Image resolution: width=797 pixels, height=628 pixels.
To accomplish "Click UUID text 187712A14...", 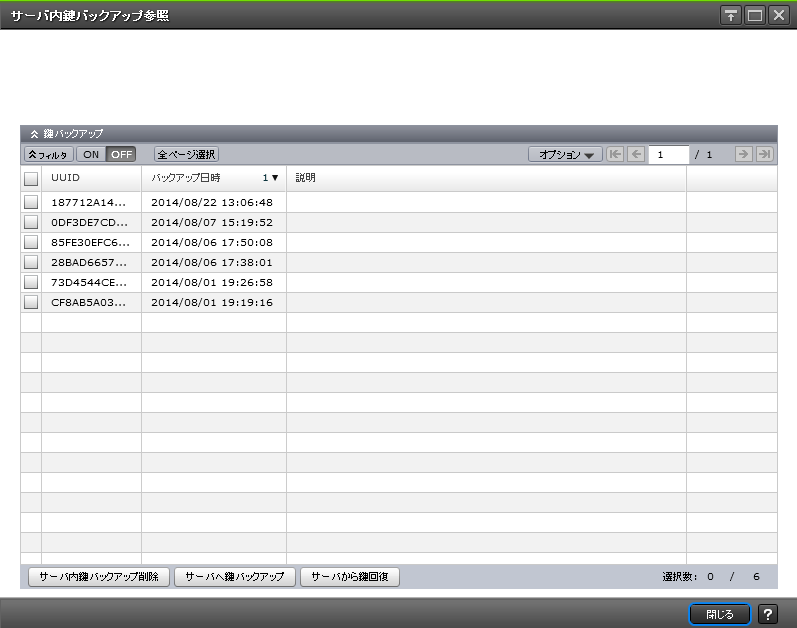I will point(88,202).
